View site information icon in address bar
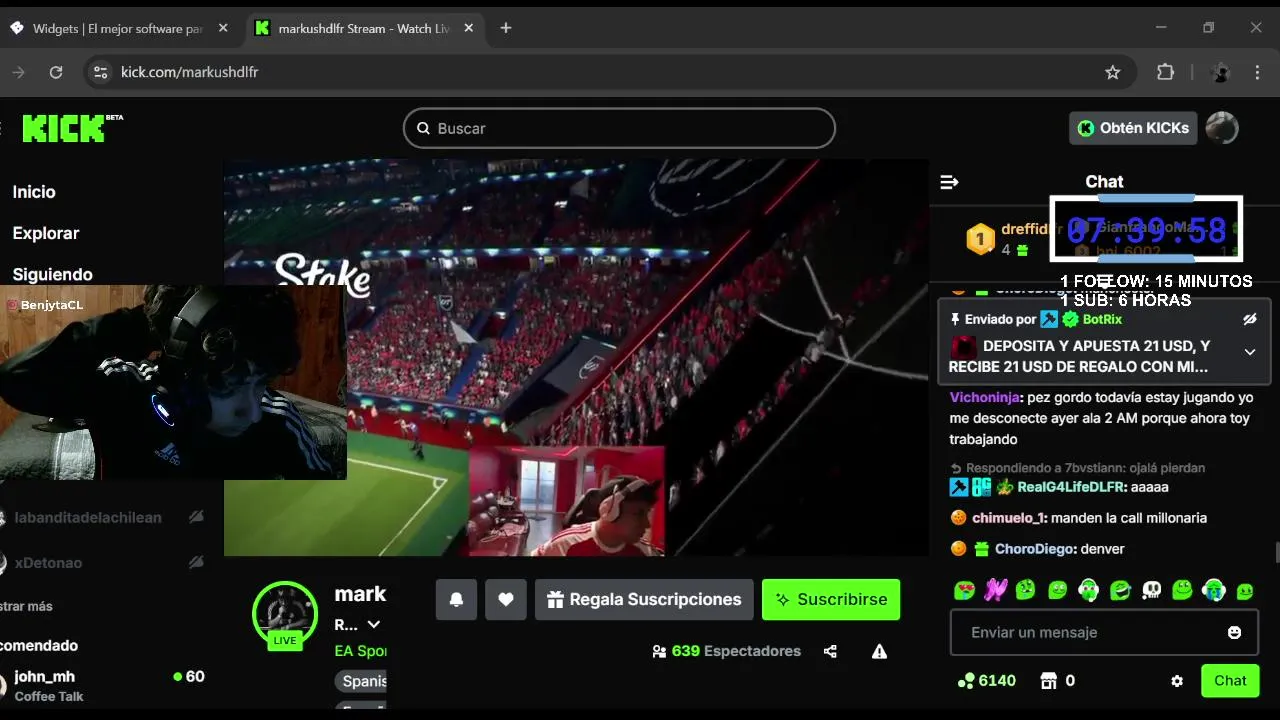Viewport: 1280px width, 720px height. pyautogui.click(x=99, y=72)
